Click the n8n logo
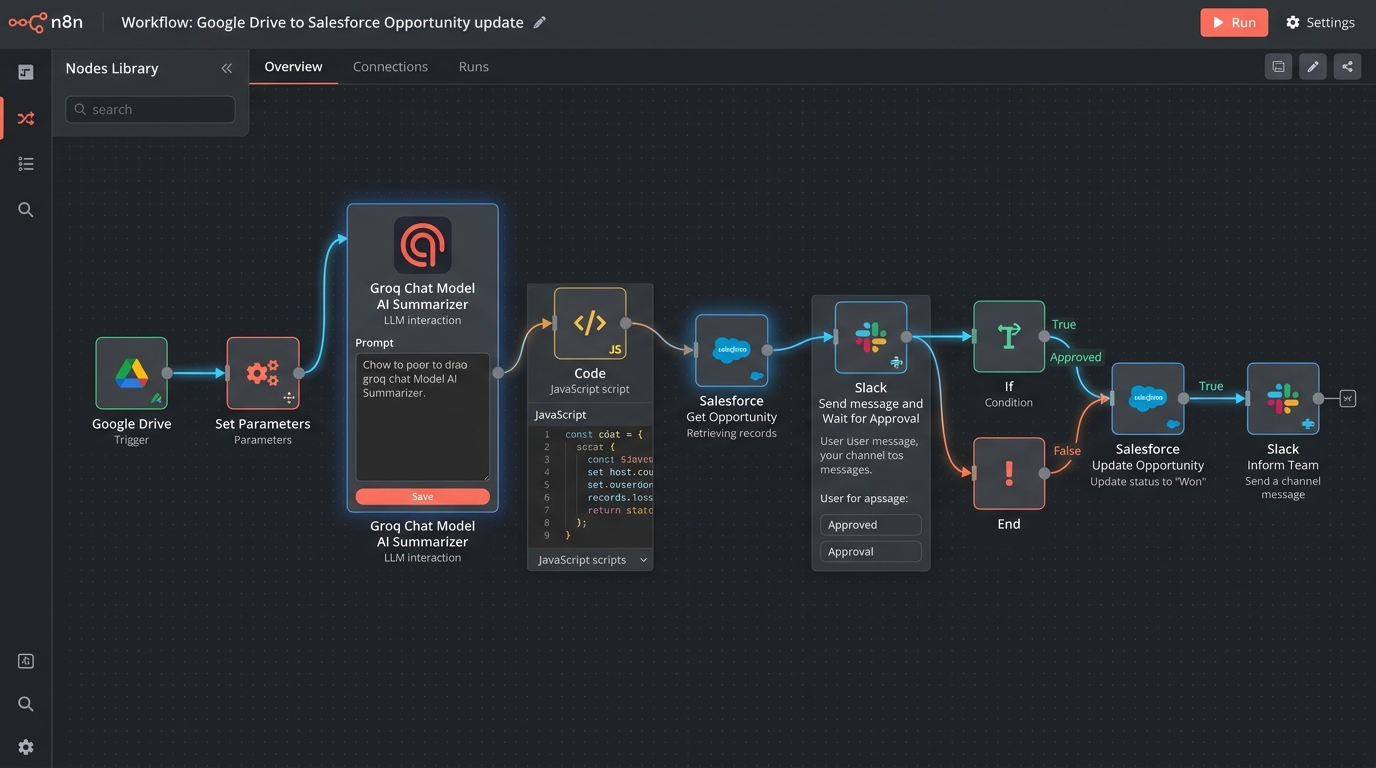1376x768 pixels. point(45,22)
